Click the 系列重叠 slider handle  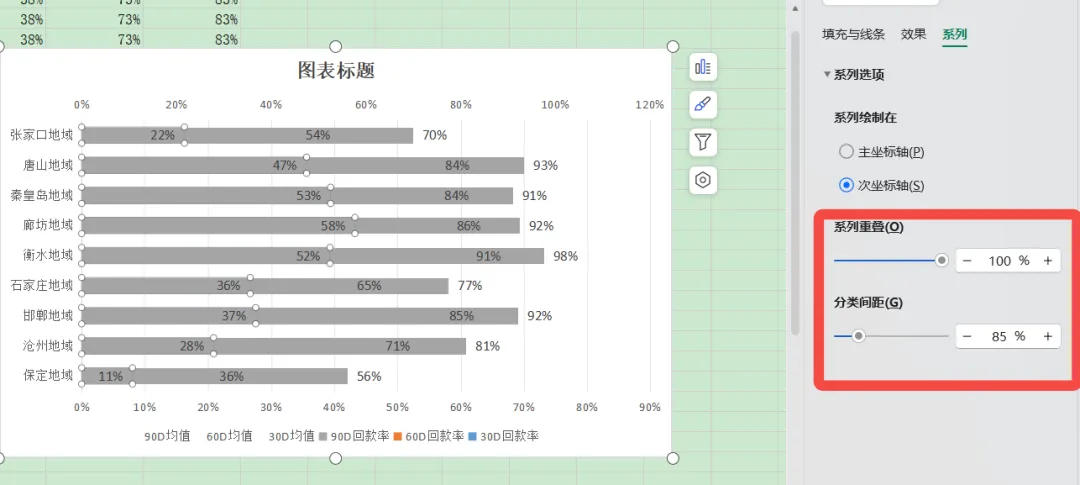tap(941, 260)
